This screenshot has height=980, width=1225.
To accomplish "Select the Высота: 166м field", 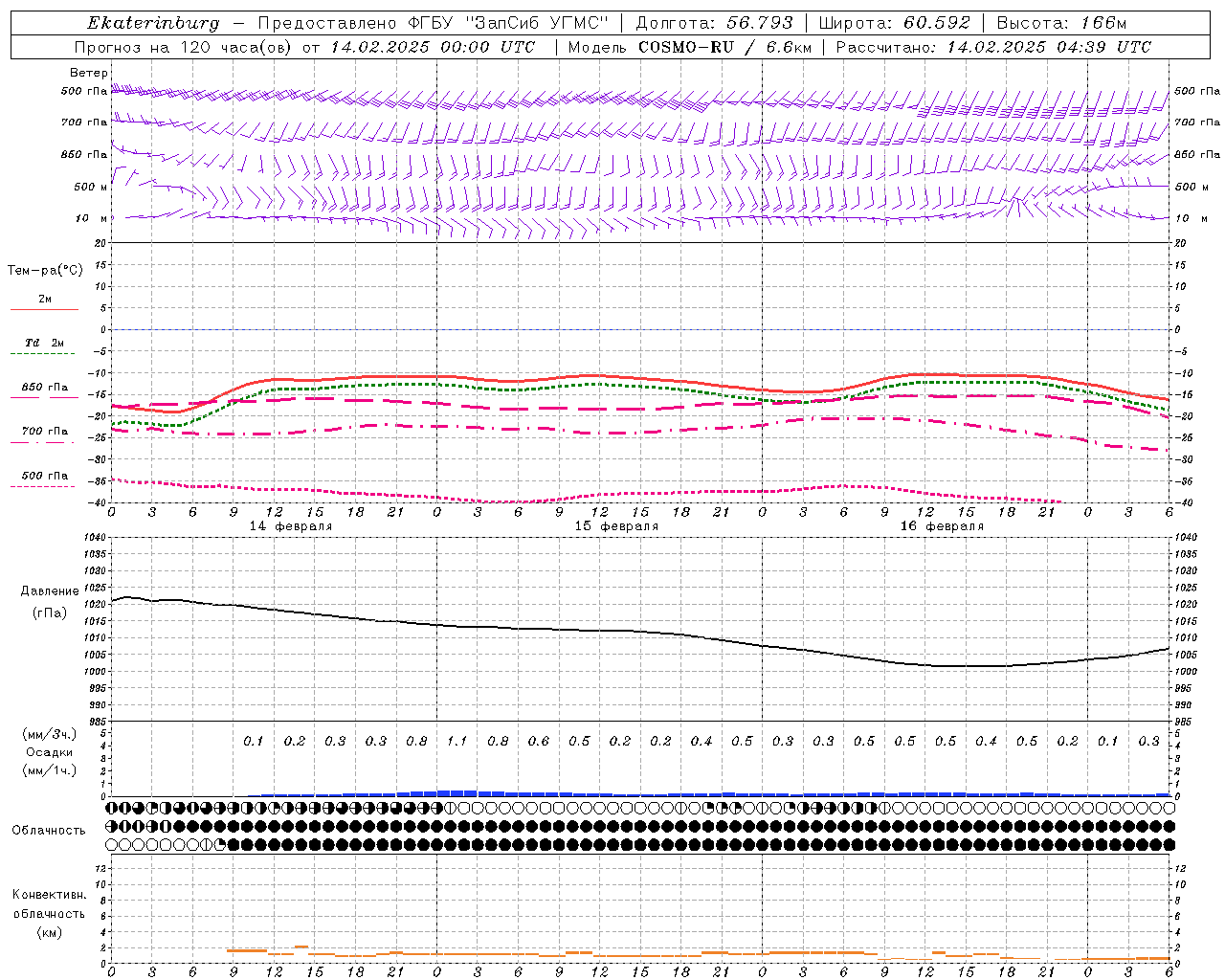I will [x=1061, y=23].
